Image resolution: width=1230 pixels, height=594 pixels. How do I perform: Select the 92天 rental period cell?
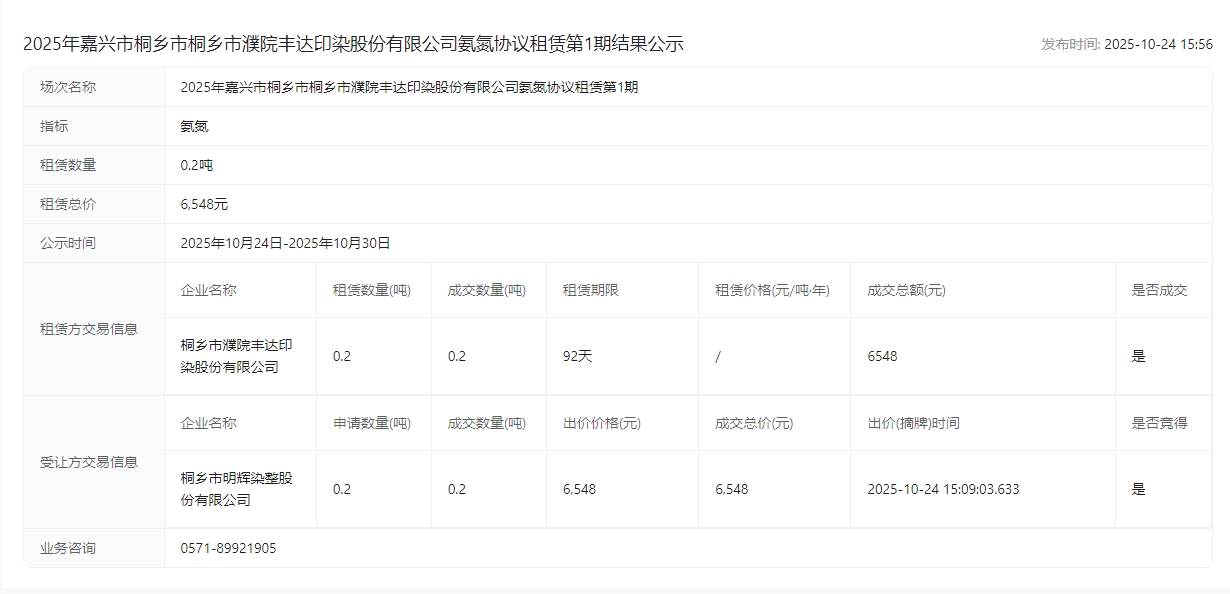click(x=577, y=356)
